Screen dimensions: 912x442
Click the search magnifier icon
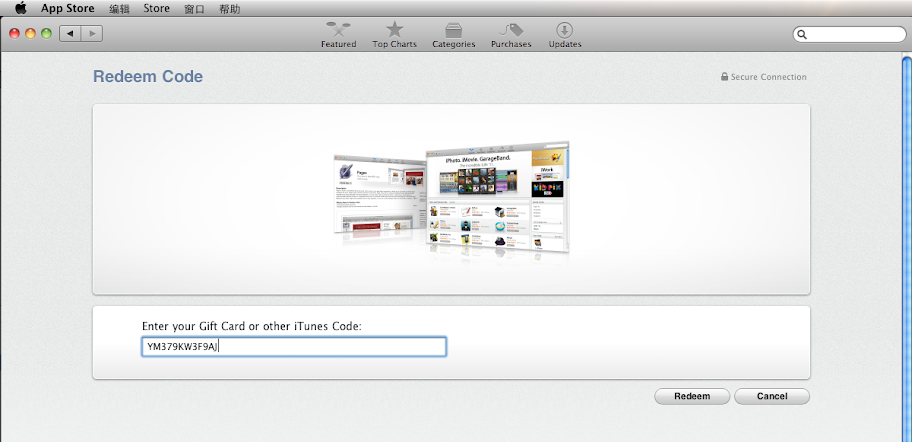[x=802, y=34]
